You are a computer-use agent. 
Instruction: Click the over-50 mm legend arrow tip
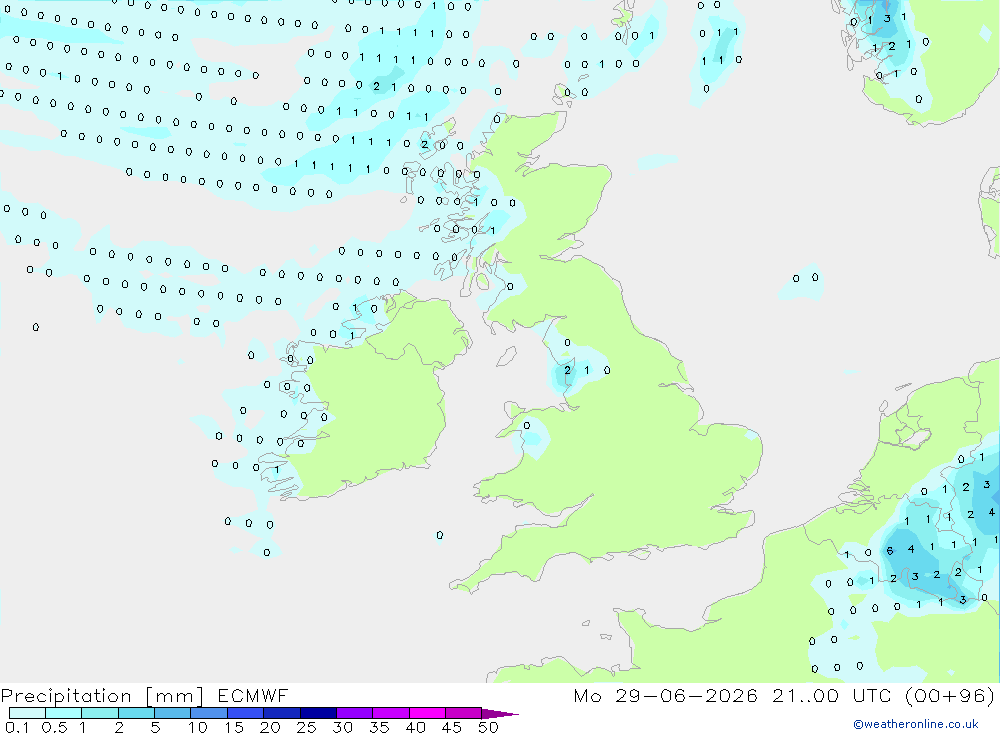501,714
